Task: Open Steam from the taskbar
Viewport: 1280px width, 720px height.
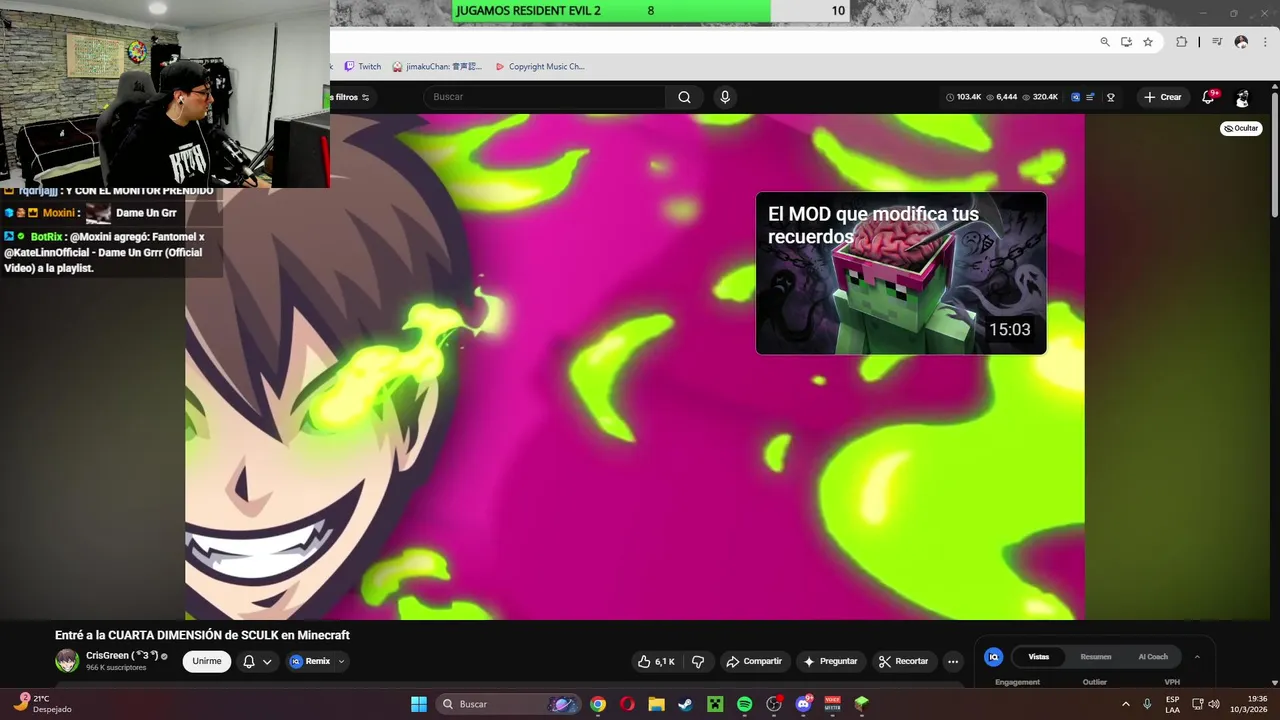Action: [685, 704]
